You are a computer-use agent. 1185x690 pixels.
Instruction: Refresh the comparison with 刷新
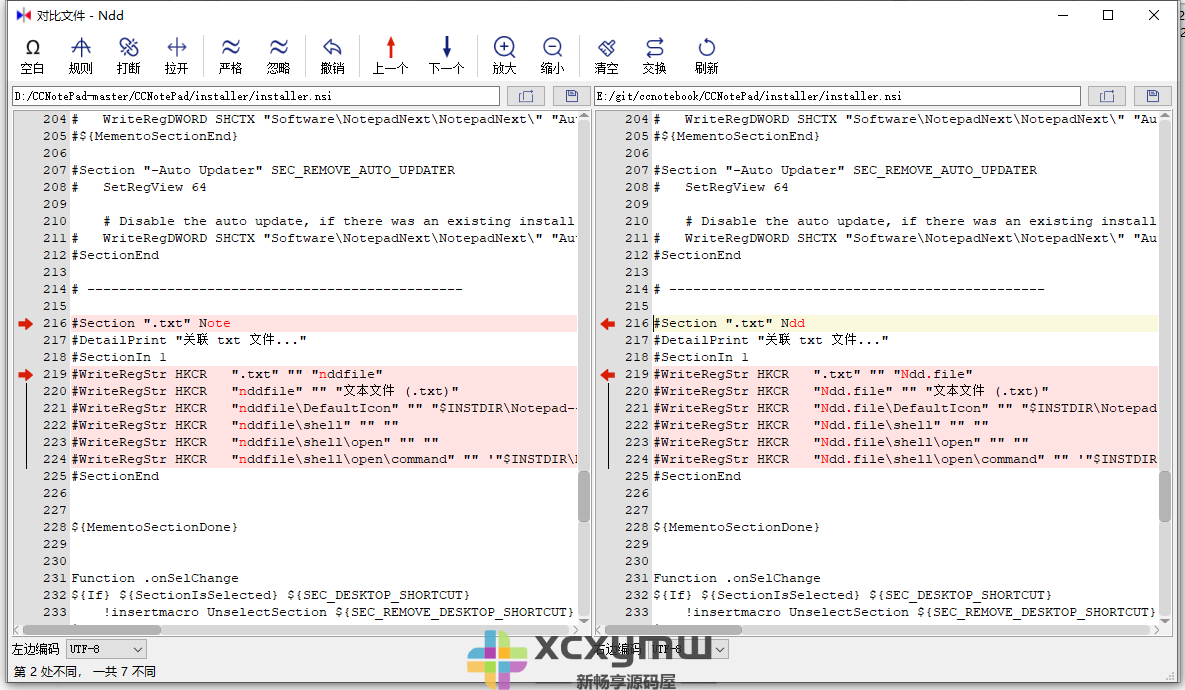coord(705,55)
